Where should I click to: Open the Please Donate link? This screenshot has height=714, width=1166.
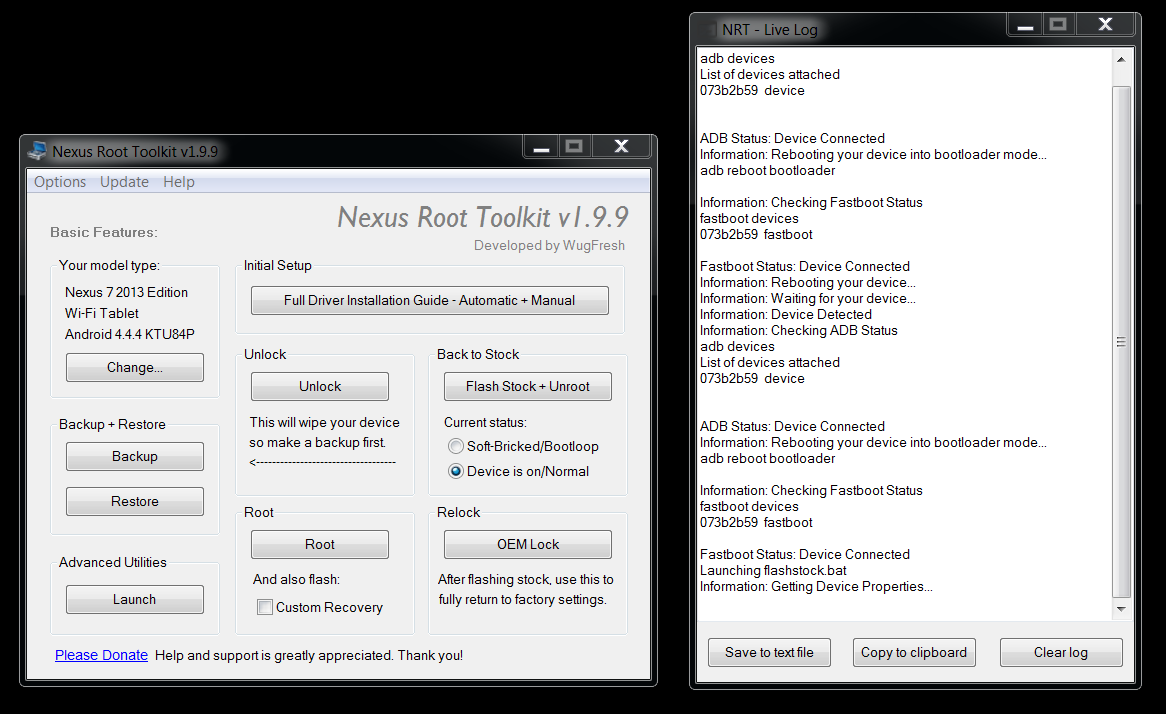tap(101, 655)
